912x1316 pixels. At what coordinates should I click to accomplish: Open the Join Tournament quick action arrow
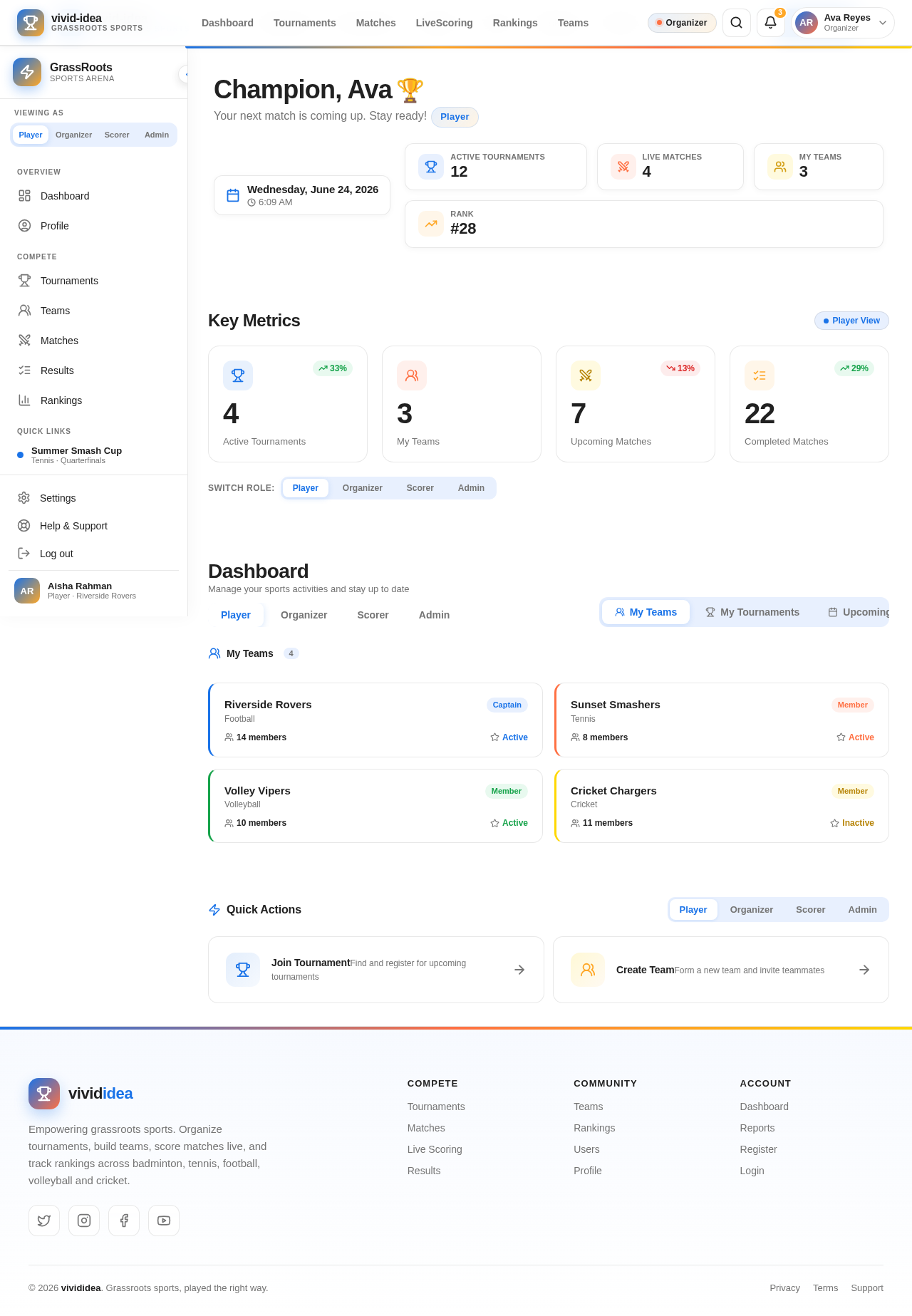tap(519, 970)
